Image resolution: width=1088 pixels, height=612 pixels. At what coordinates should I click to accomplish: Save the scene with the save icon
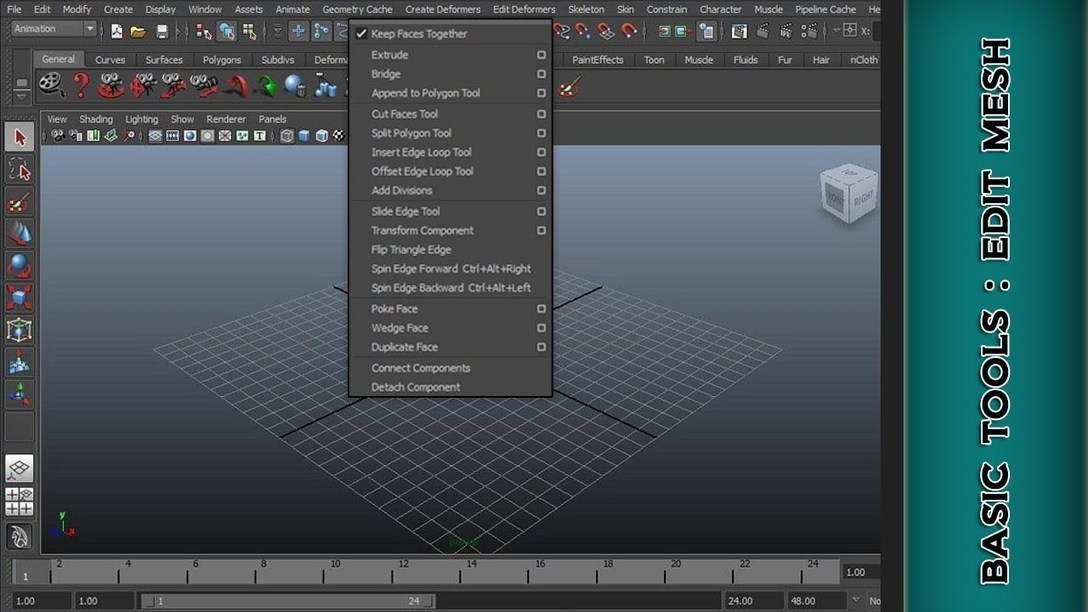point(160,31)
